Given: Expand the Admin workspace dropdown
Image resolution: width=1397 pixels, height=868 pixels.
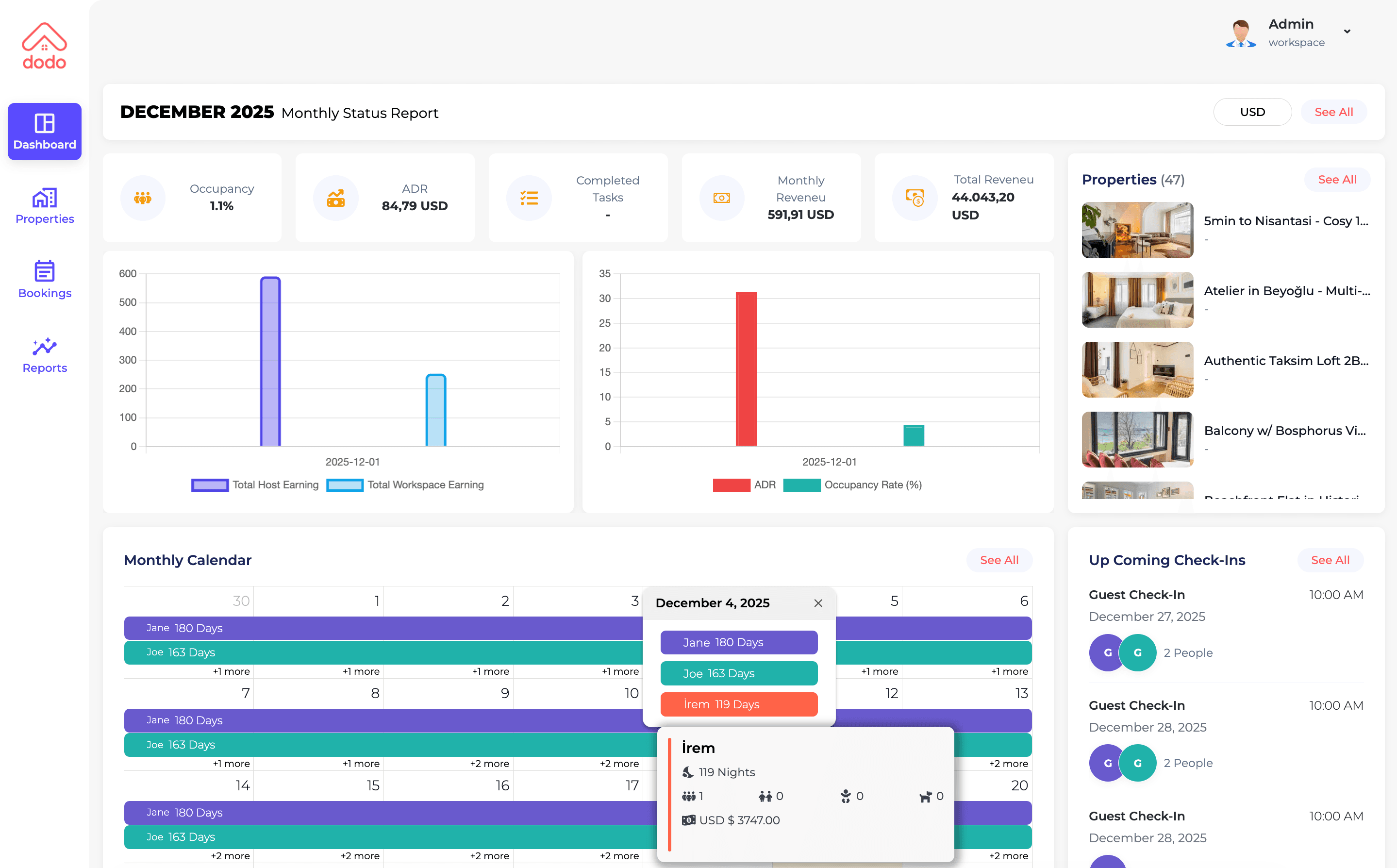Looking at the screenshot, I should [1347, 32].
